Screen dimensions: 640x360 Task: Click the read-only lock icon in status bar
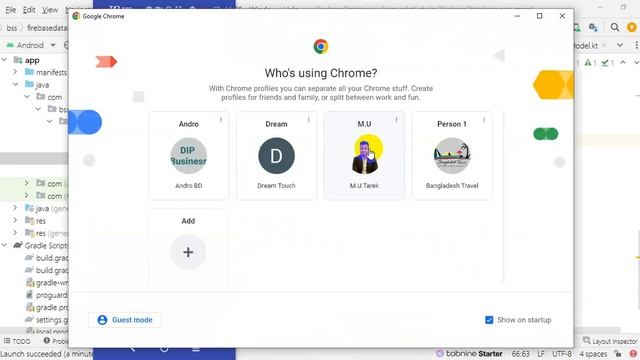[618, 354]
